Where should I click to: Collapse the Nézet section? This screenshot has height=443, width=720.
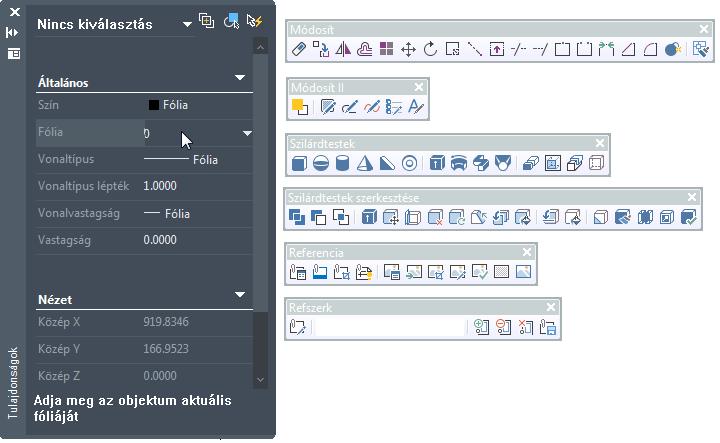click(x=240, y=295)
